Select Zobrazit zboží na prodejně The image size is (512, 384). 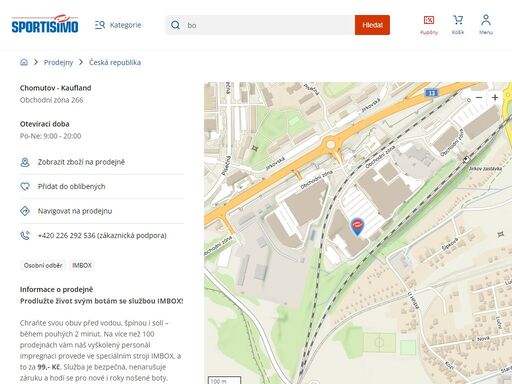coord(102,162)
